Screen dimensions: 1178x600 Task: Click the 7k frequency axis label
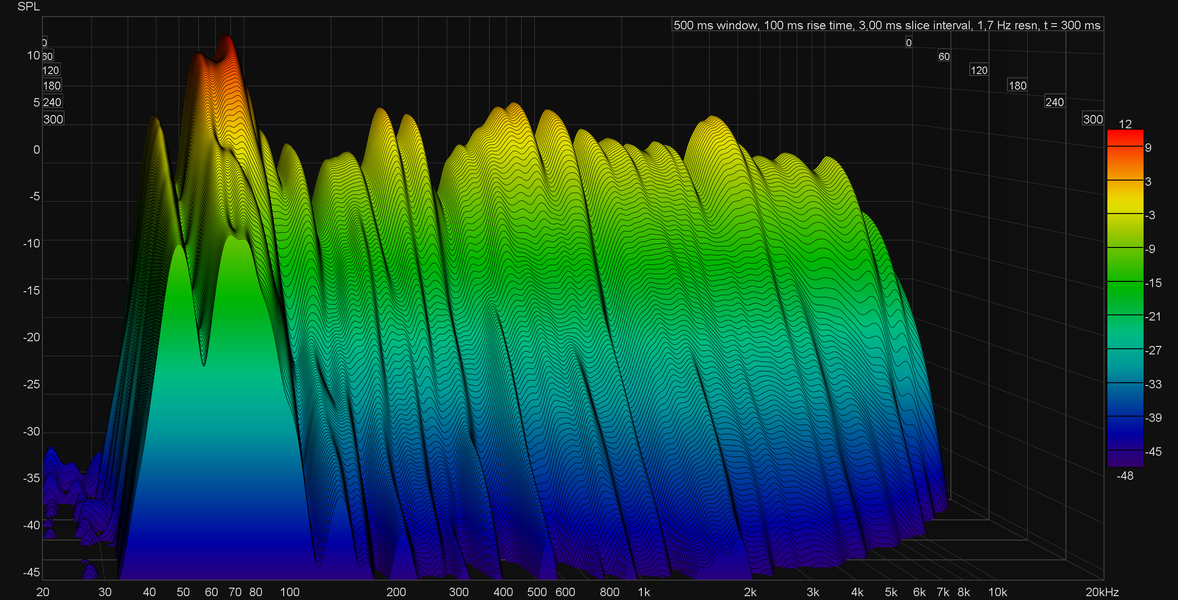click(x=944, y=592)
